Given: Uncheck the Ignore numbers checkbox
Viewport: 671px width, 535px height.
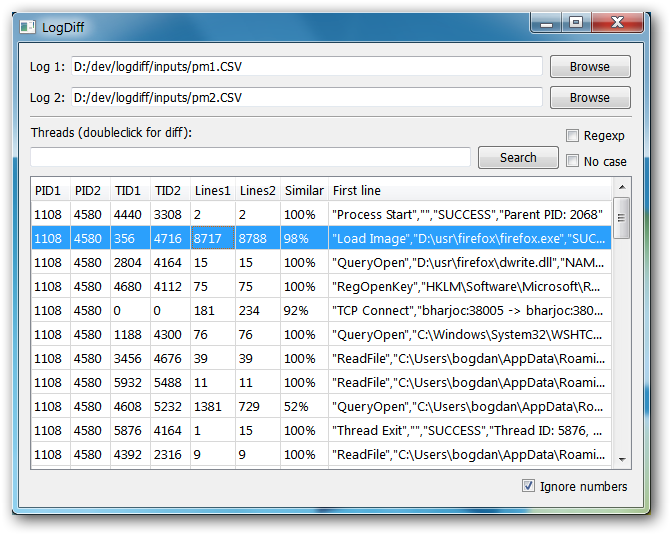Looking at the screenshot, I should coord(528,486).
